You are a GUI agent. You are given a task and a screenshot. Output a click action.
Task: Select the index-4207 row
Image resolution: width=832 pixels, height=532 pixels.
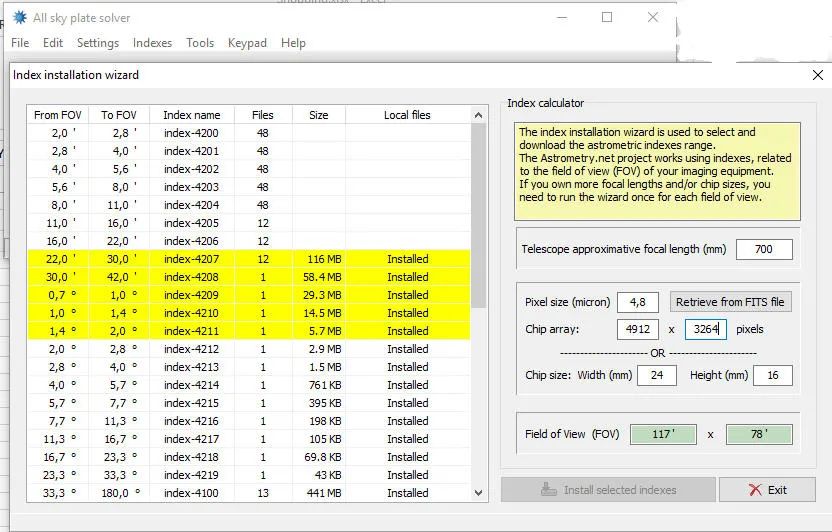[191, 259]
